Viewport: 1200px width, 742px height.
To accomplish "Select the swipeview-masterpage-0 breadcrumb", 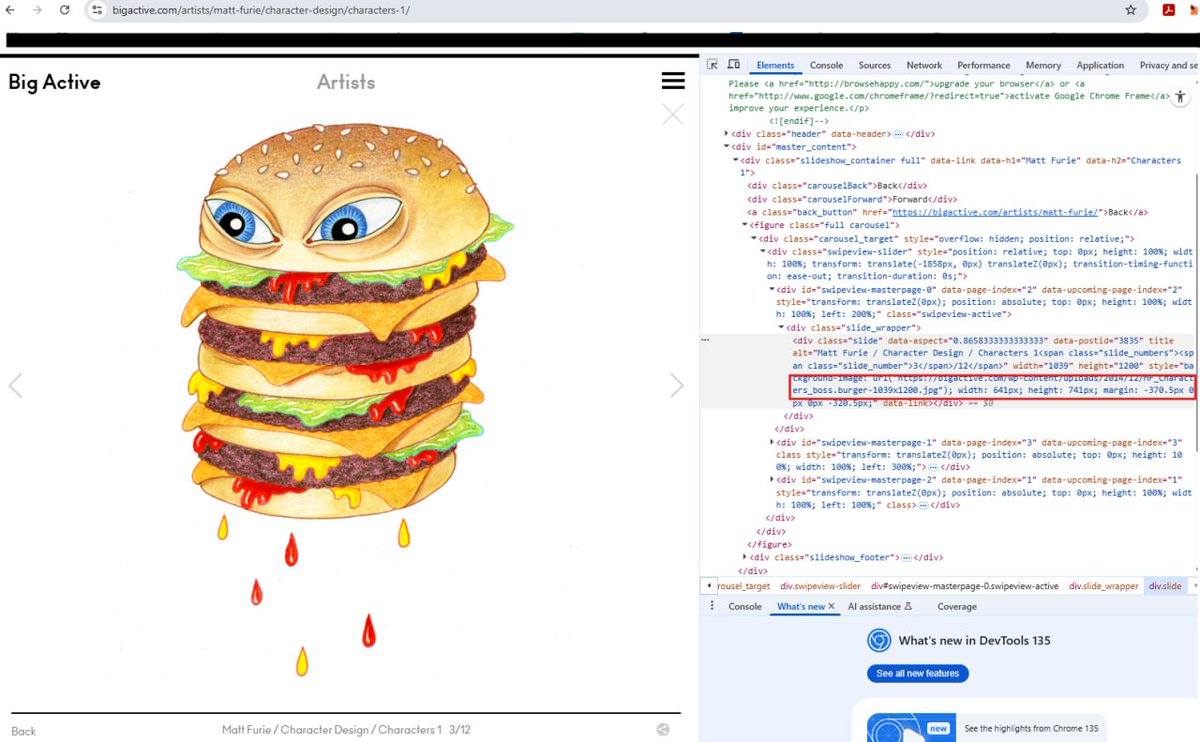I will (x=964, y=586).
